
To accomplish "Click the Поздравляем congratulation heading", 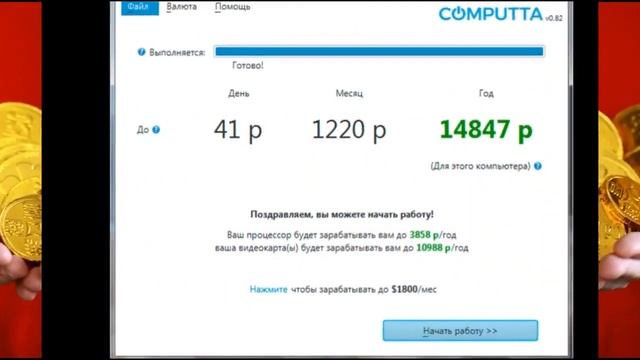I will [342, 215].
